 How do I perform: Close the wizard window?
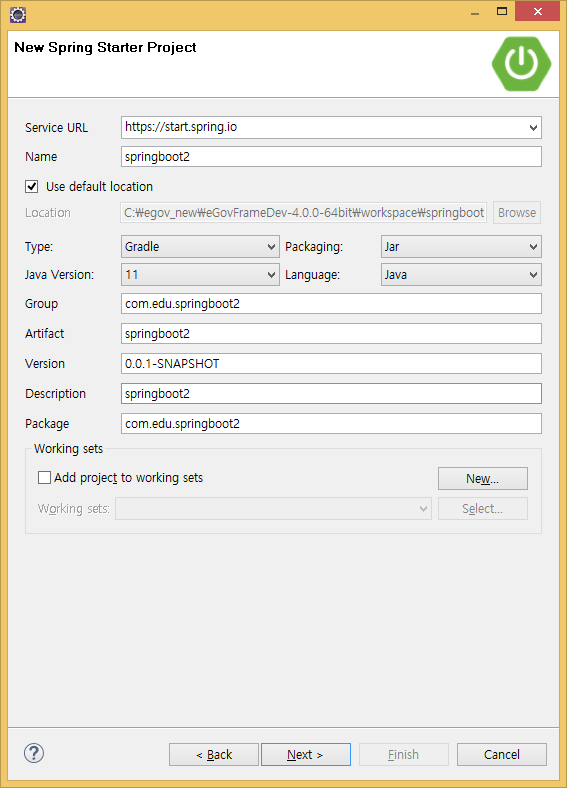click(537, 12)
